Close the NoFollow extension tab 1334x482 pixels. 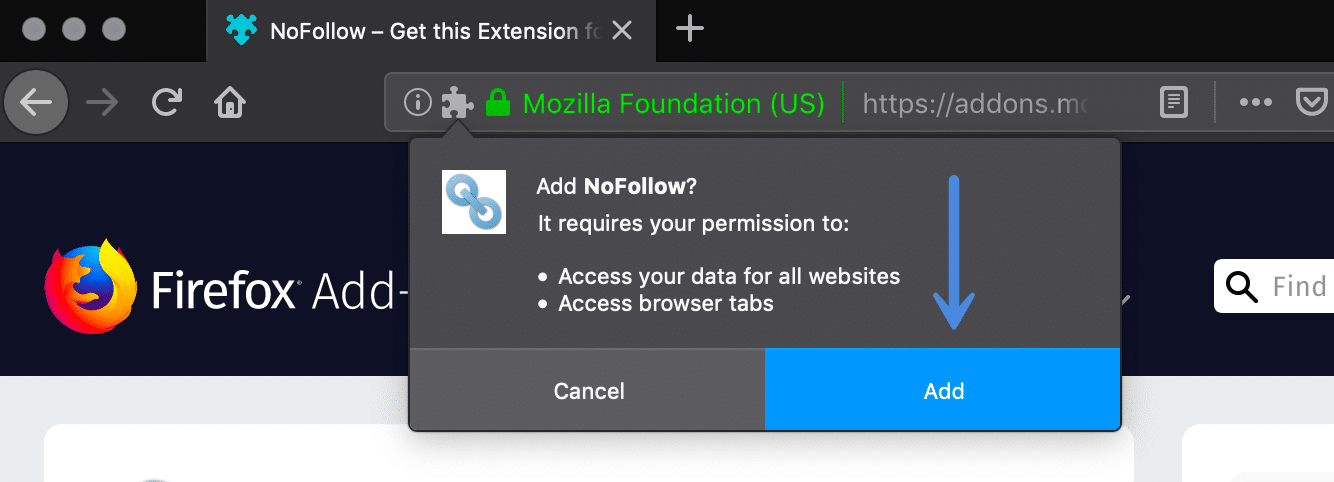click(622, 31)
